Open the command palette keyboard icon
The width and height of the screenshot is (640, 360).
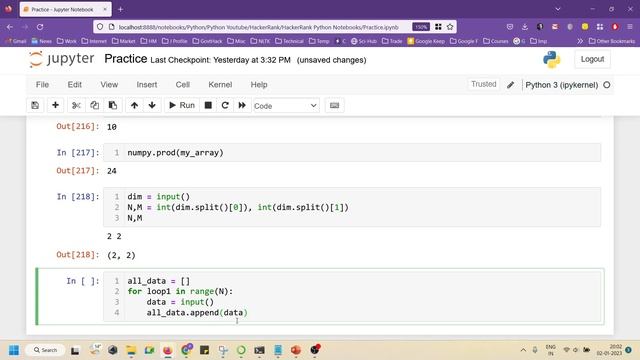[x=334, y=105]
